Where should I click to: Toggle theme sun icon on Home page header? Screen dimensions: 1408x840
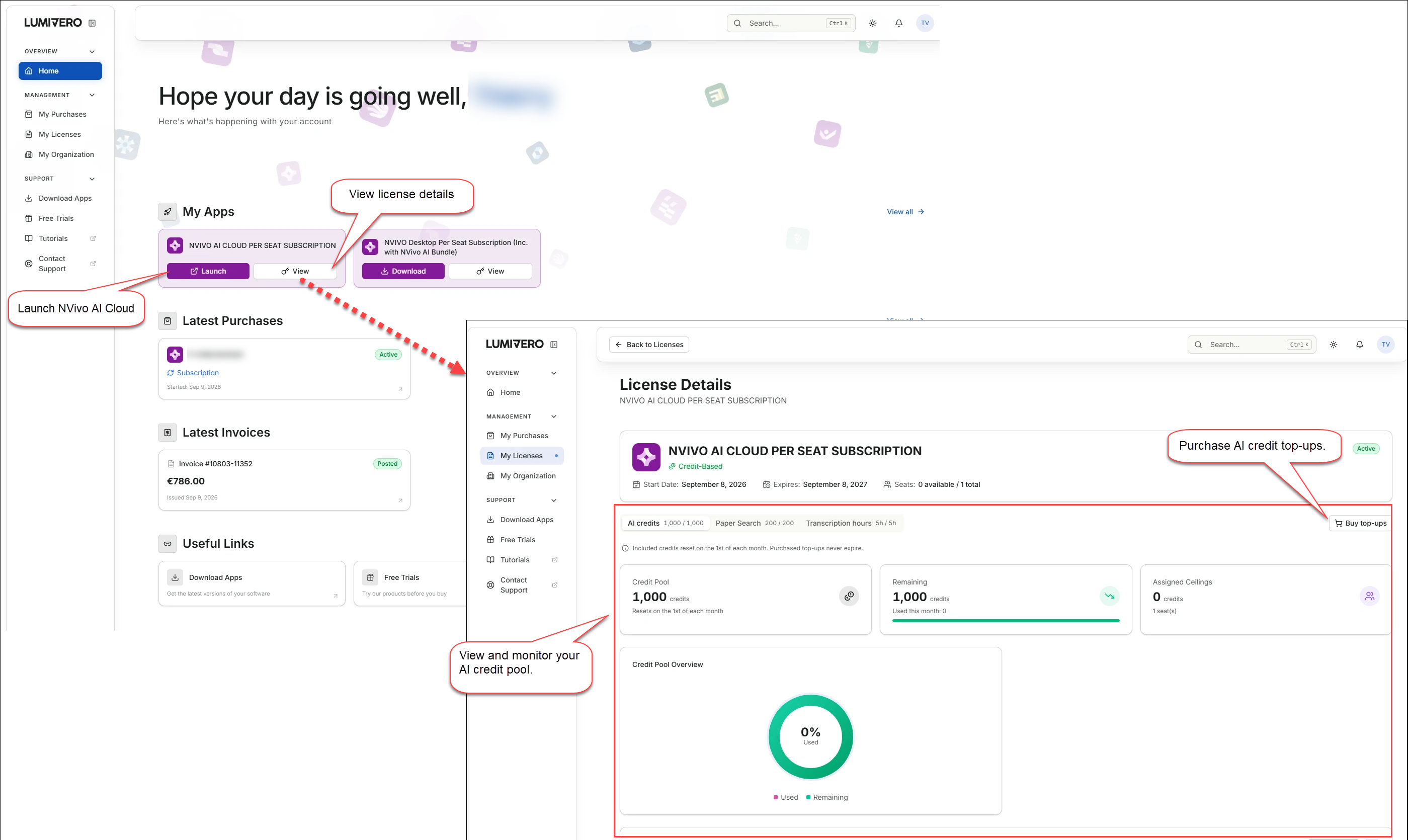pyautogui.click(x=873, y=23)
